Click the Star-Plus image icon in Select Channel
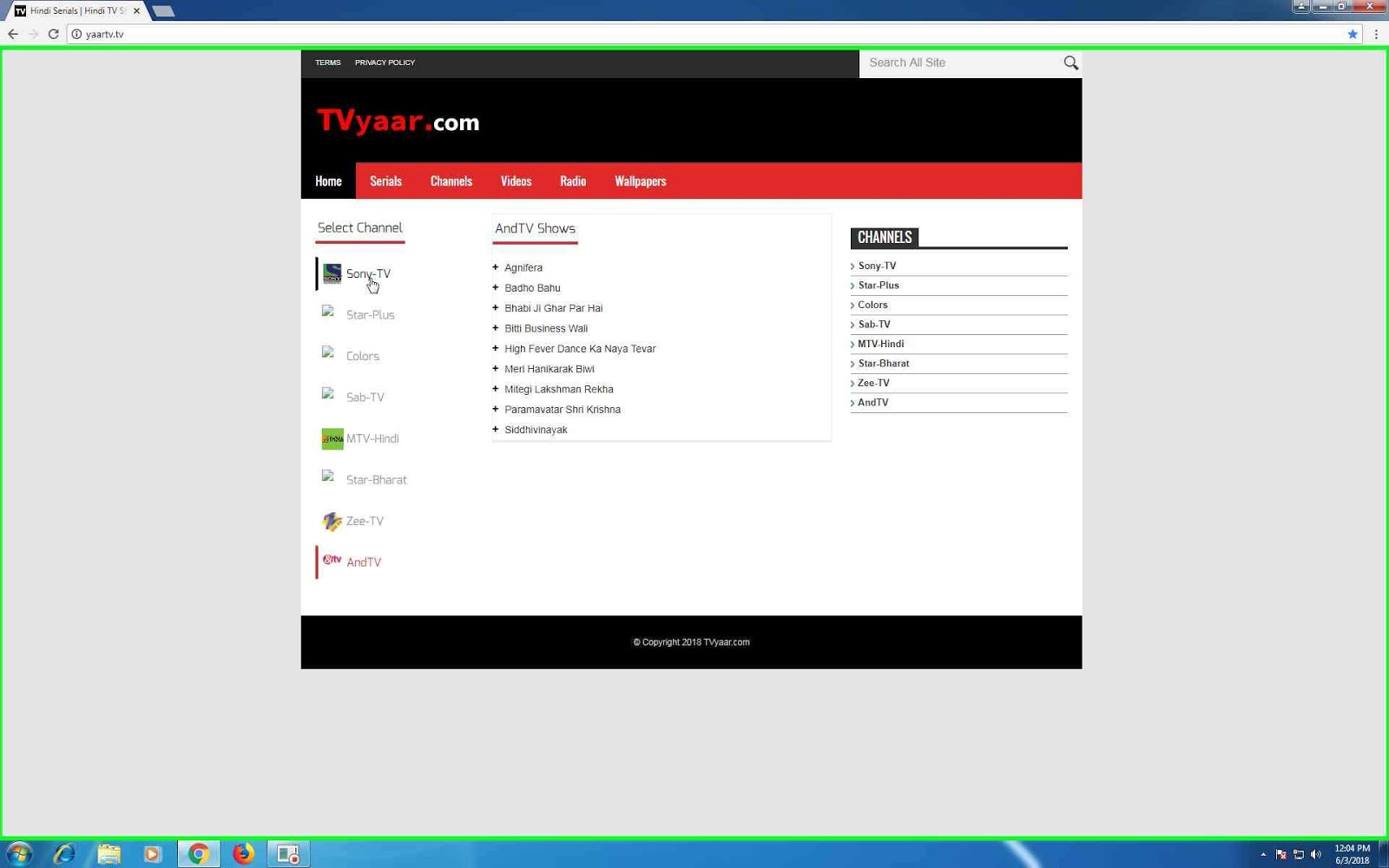Image resolution: width=1389 pixels, height=868 pixels. (328, 311)
